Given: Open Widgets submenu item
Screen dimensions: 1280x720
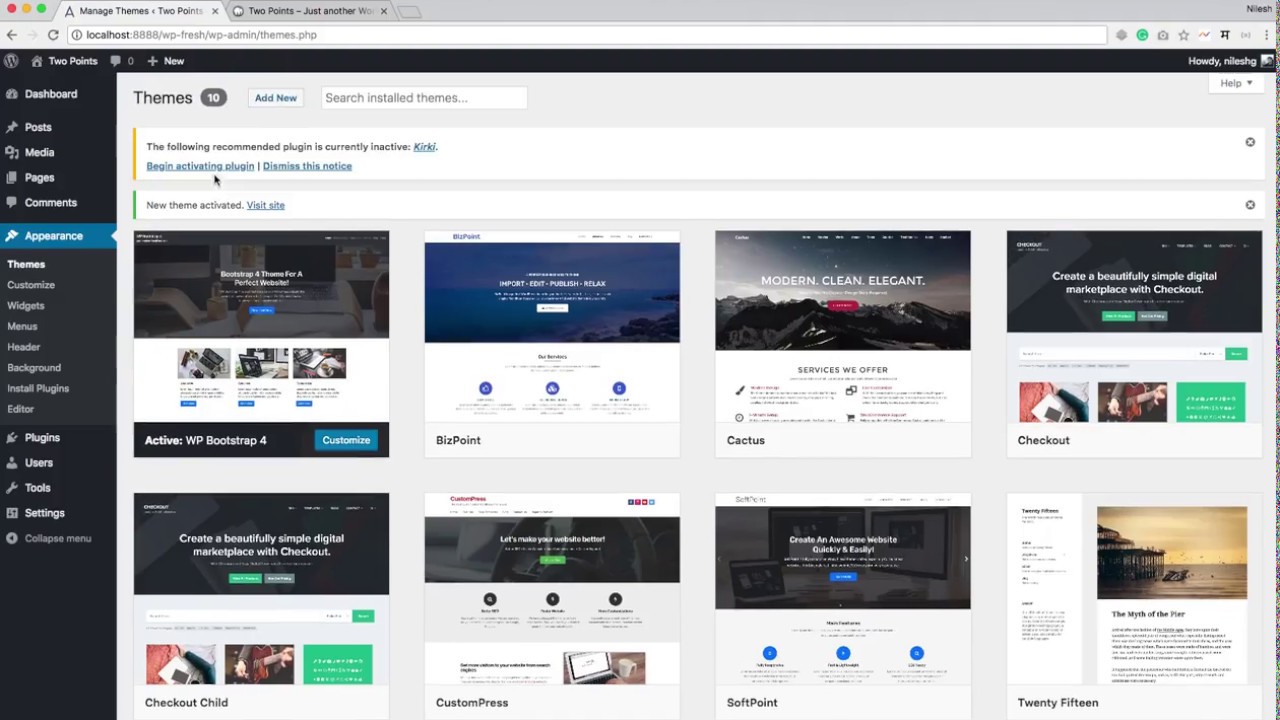Looking at the screenshot, I should coord(26,306).
